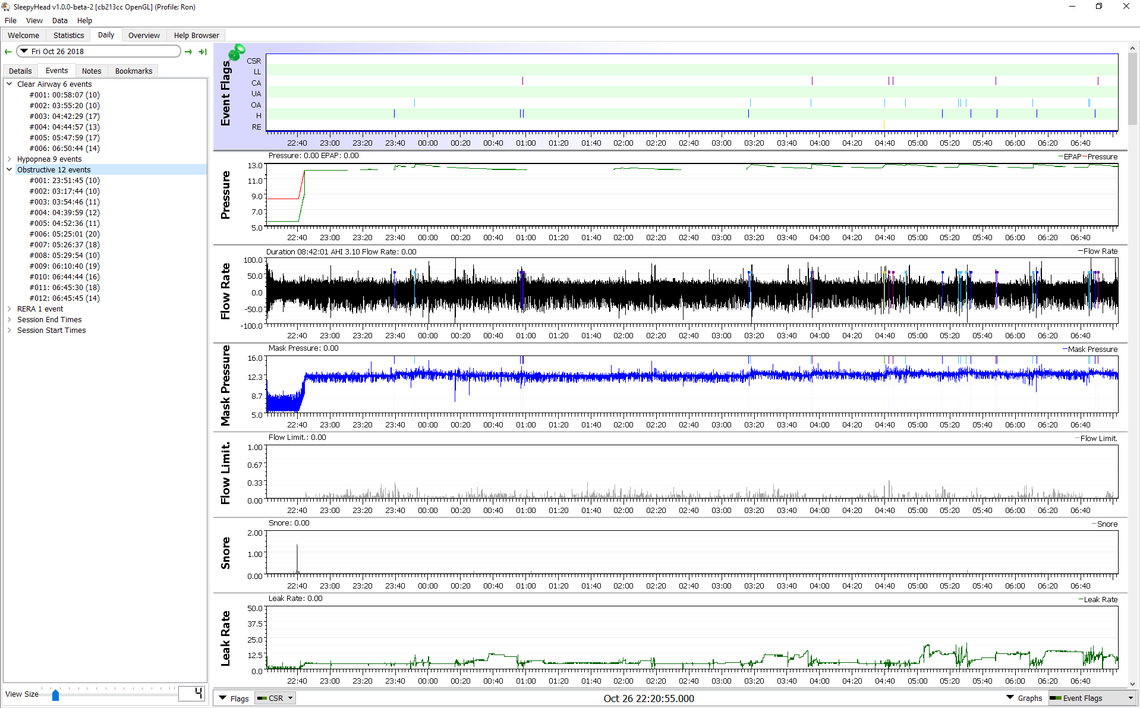
Task: Select Obstructive event #002: 03:17:44 (10)
Action: [65, 191]
